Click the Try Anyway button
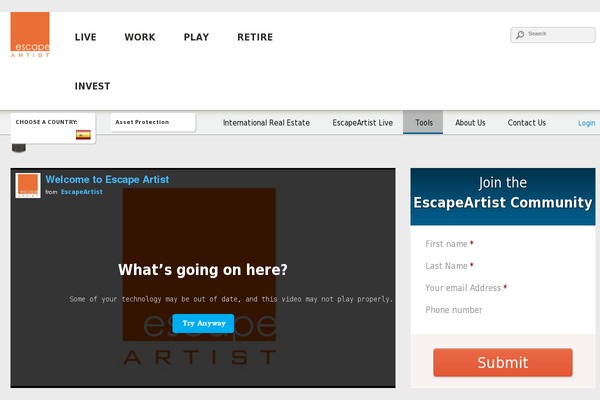The width and height of the screenshot is (600, 400). 203,323
